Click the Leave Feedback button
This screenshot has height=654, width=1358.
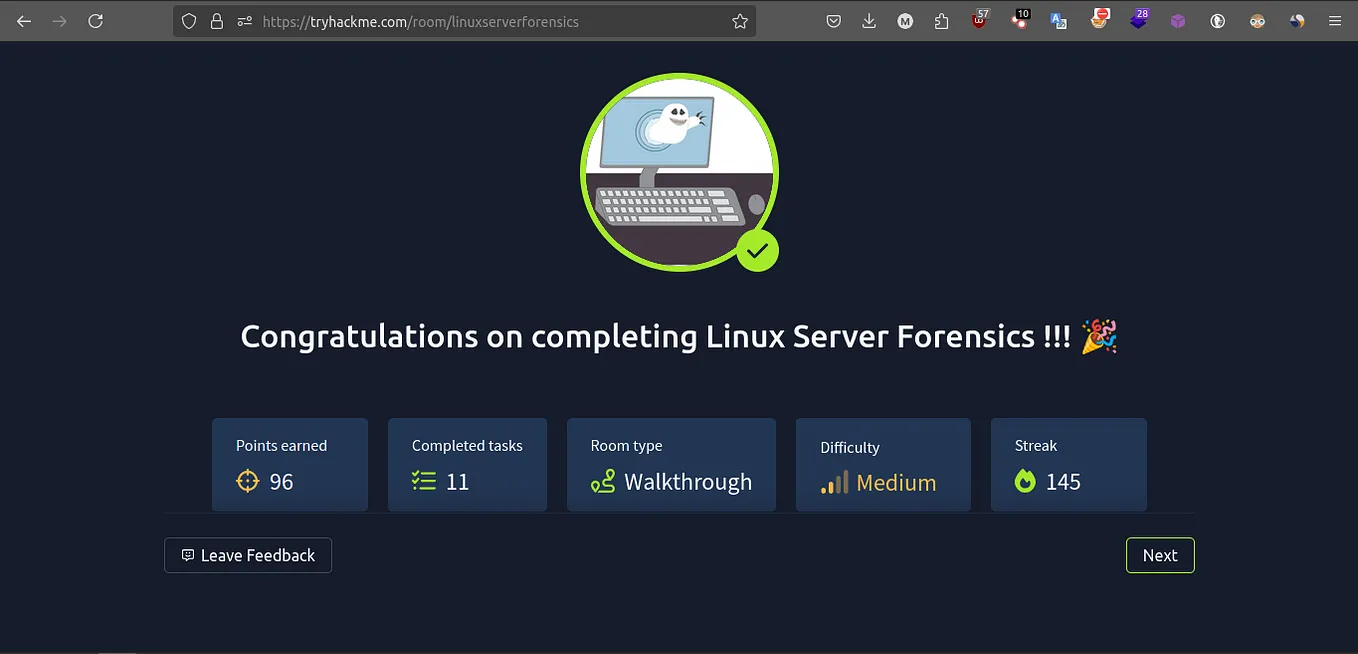(247, 555)
